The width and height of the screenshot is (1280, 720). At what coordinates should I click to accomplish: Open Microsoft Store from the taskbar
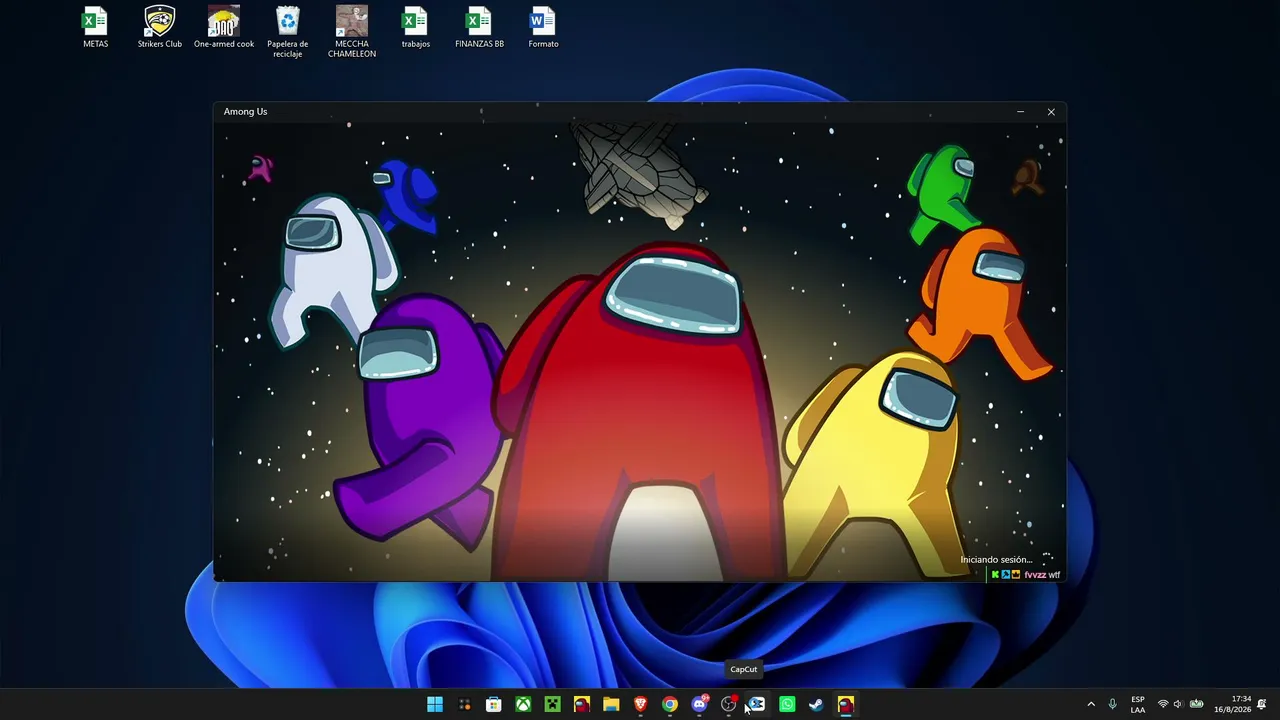tap(494, 704)
